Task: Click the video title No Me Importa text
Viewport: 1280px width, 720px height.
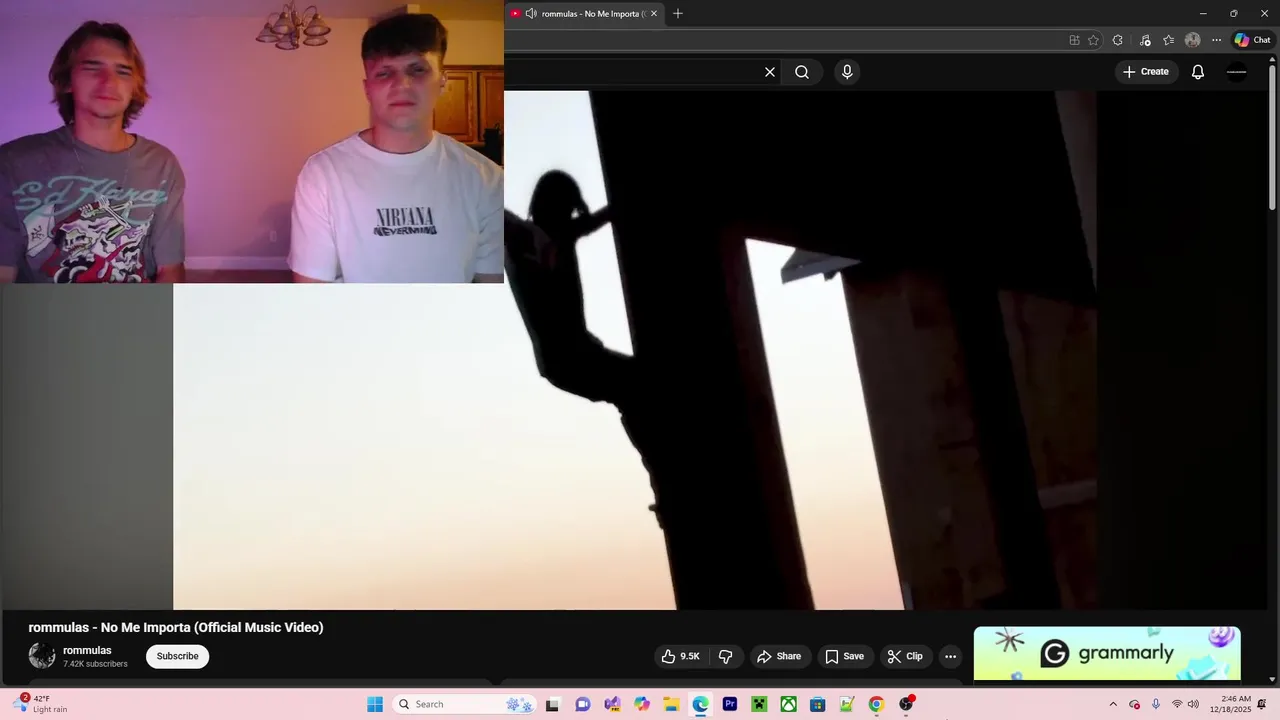Action: pos(176,627)
